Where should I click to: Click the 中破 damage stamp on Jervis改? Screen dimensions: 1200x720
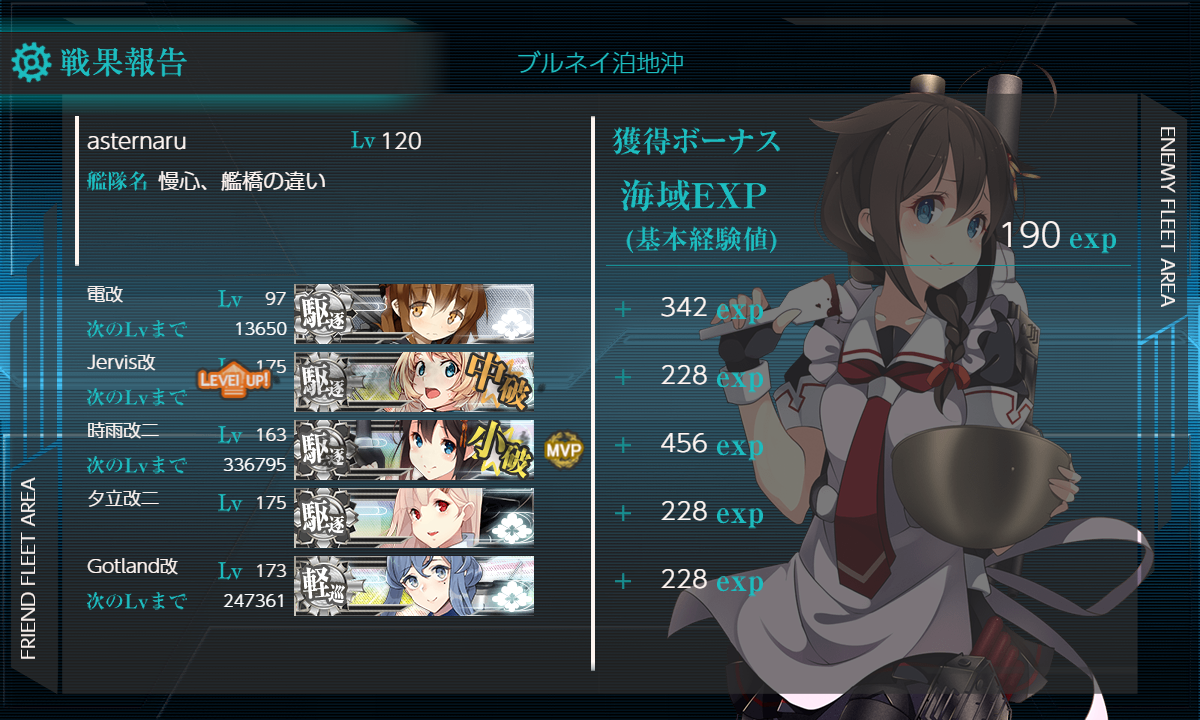coord(498,379)
